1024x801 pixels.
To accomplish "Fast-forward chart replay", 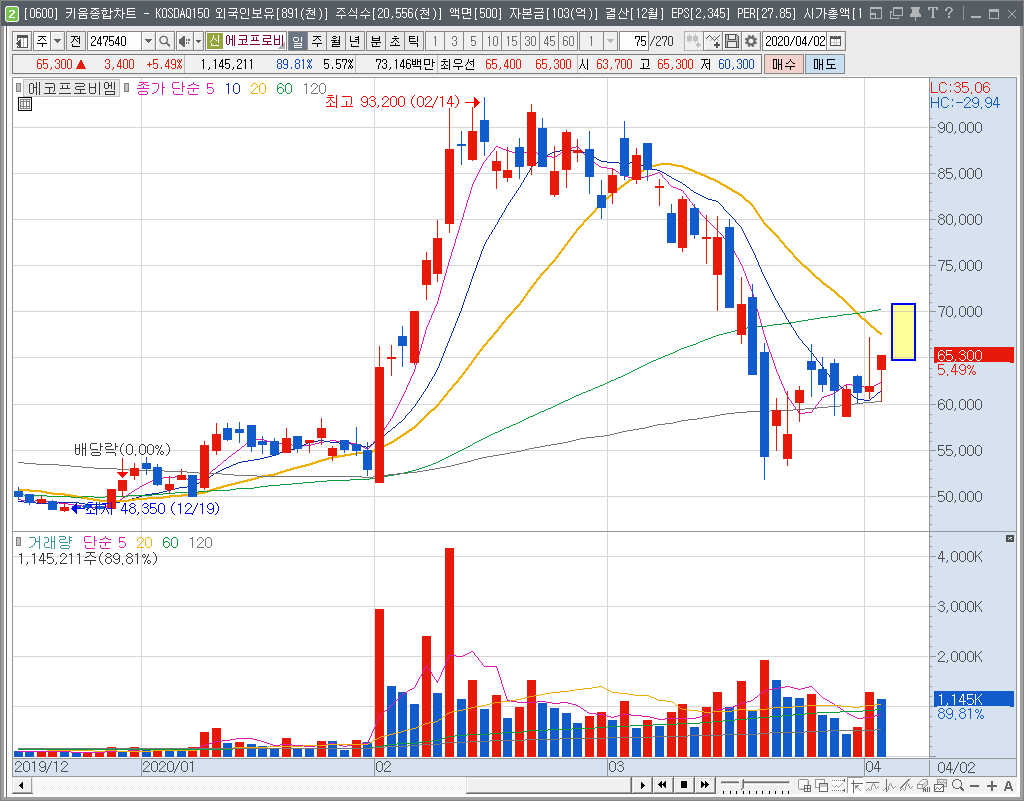I will (x=705, y=785).
